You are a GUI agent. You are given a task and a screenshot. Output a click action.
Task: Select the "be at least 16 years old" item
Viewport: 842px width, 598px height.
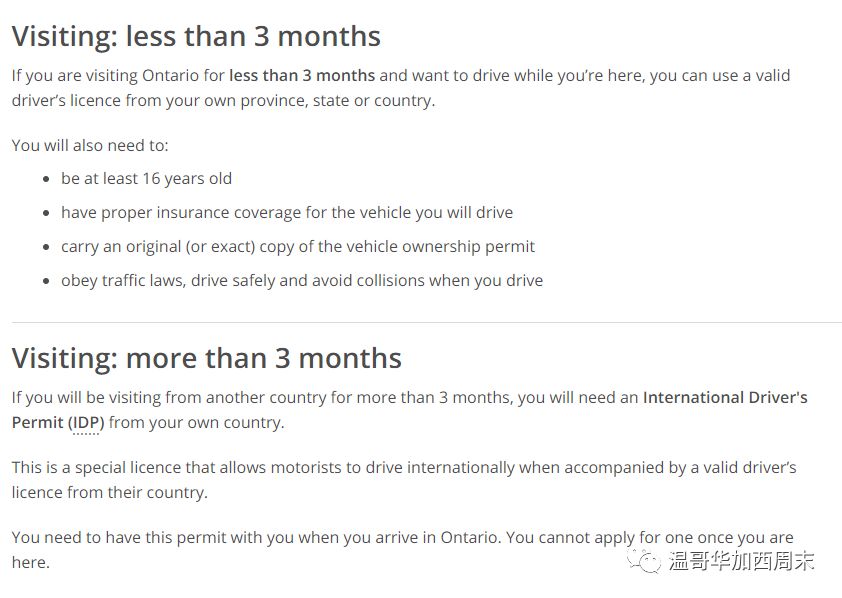pyautogui.click(x=146, y=179)
